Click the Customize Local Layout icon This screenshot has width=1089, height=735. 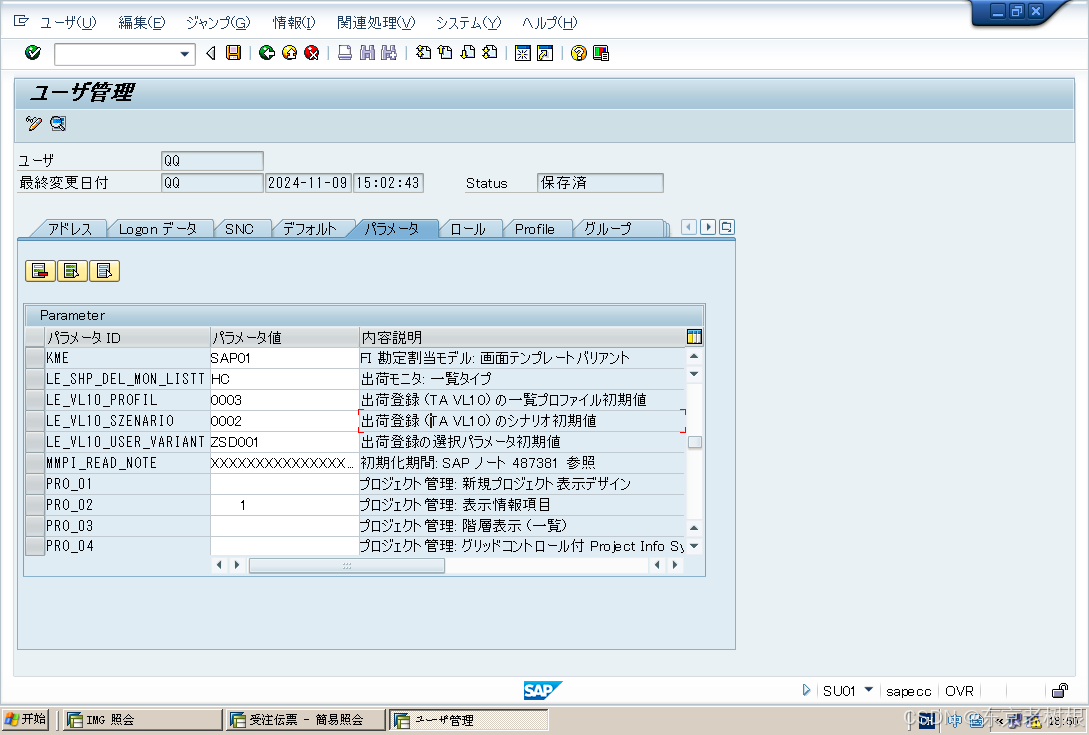[601, 53]
